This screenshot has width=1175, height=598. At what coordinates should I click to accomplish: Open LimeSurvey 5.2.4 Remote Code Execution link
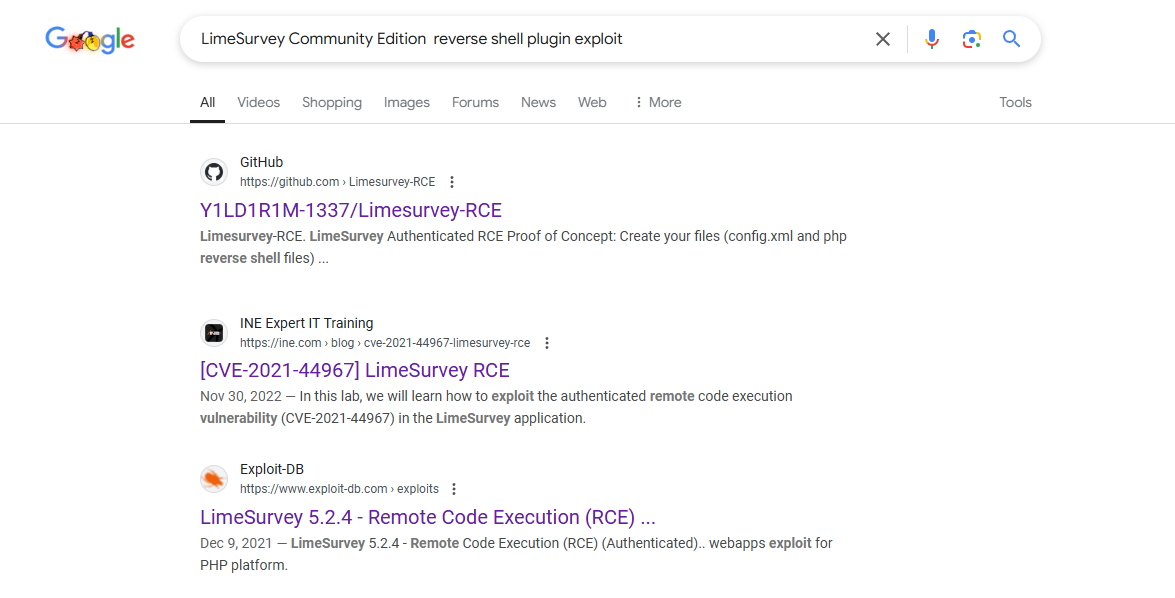pyautogui.click(x=428, y=517)
